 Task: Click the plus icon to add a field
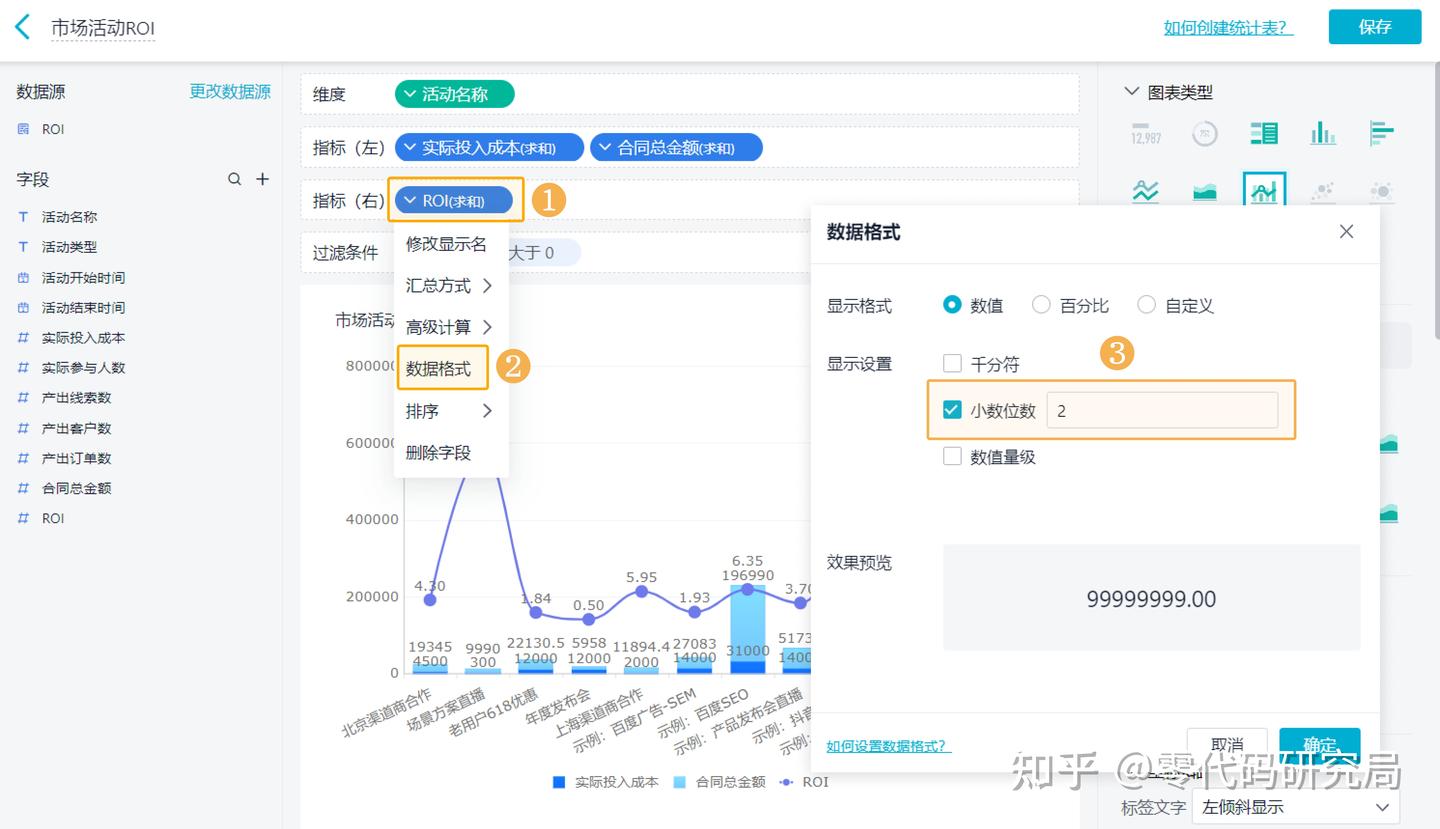(x=262, y=179)
